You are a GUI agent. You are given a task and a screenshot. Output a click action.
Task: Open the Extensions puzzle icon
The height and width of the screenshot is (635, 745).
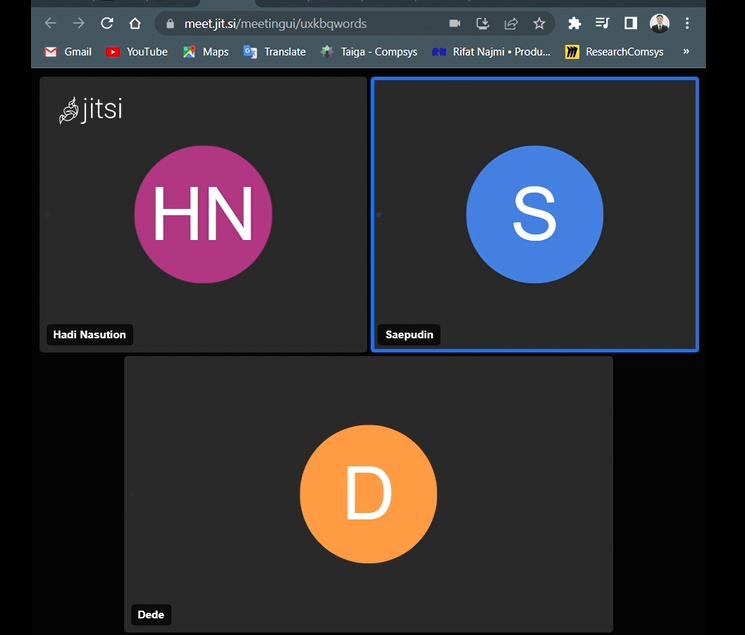[x=574, y=23]
